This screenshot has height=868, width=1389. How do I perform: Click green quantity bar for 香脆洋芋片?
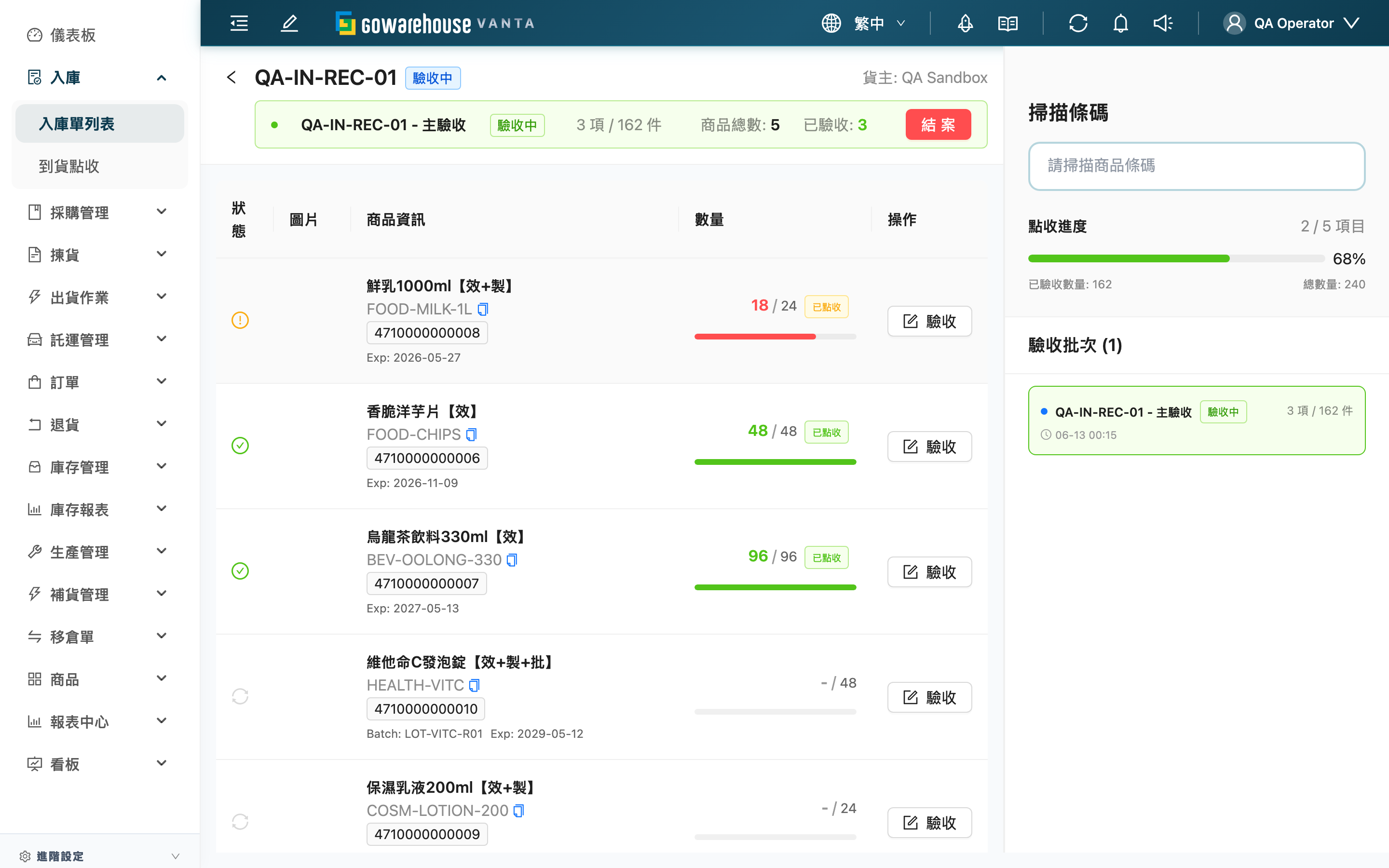click(x=775, y=461)
